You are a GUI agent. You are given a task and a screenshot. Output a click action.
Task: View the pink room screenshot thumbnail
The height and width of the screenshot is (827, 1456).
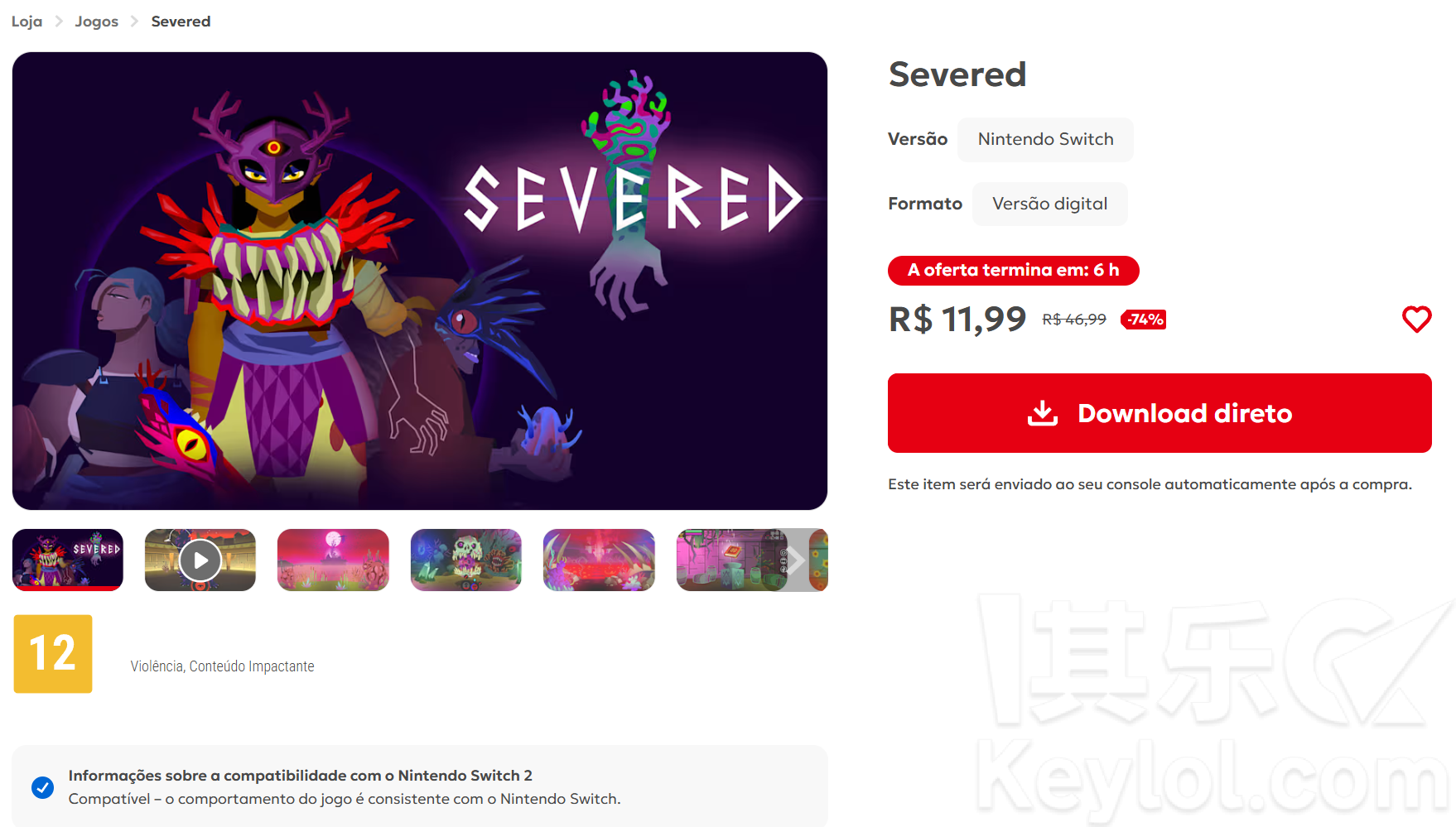[x=729, y=560]
